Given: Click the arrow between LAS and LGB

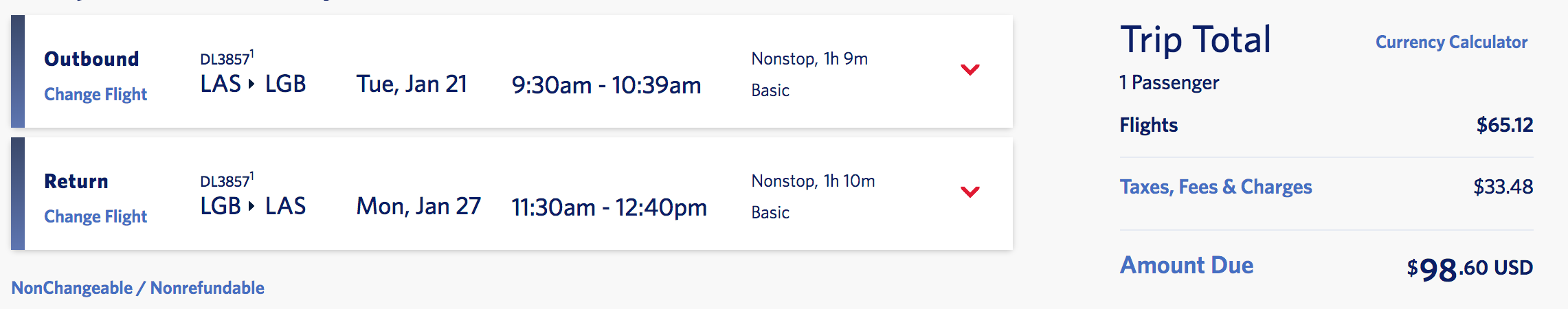Looking at the screenshot, I should pyautogui.click(x=251, y=84).
